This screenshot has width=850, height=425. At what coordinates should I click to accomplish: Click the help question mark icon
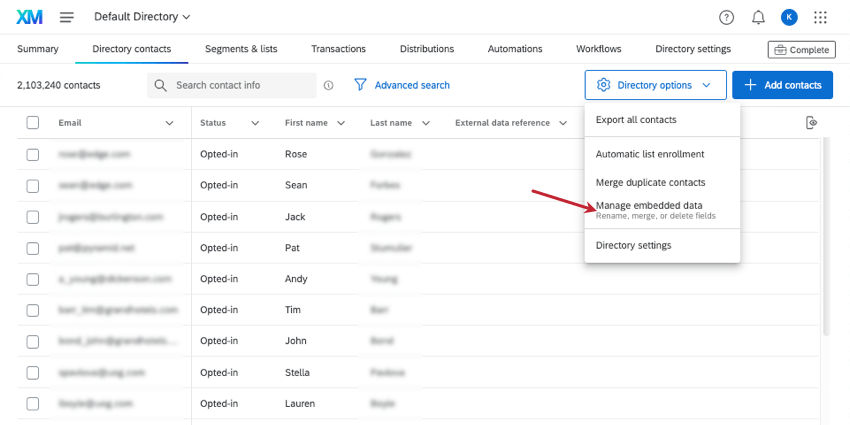[x=726, y=17]
